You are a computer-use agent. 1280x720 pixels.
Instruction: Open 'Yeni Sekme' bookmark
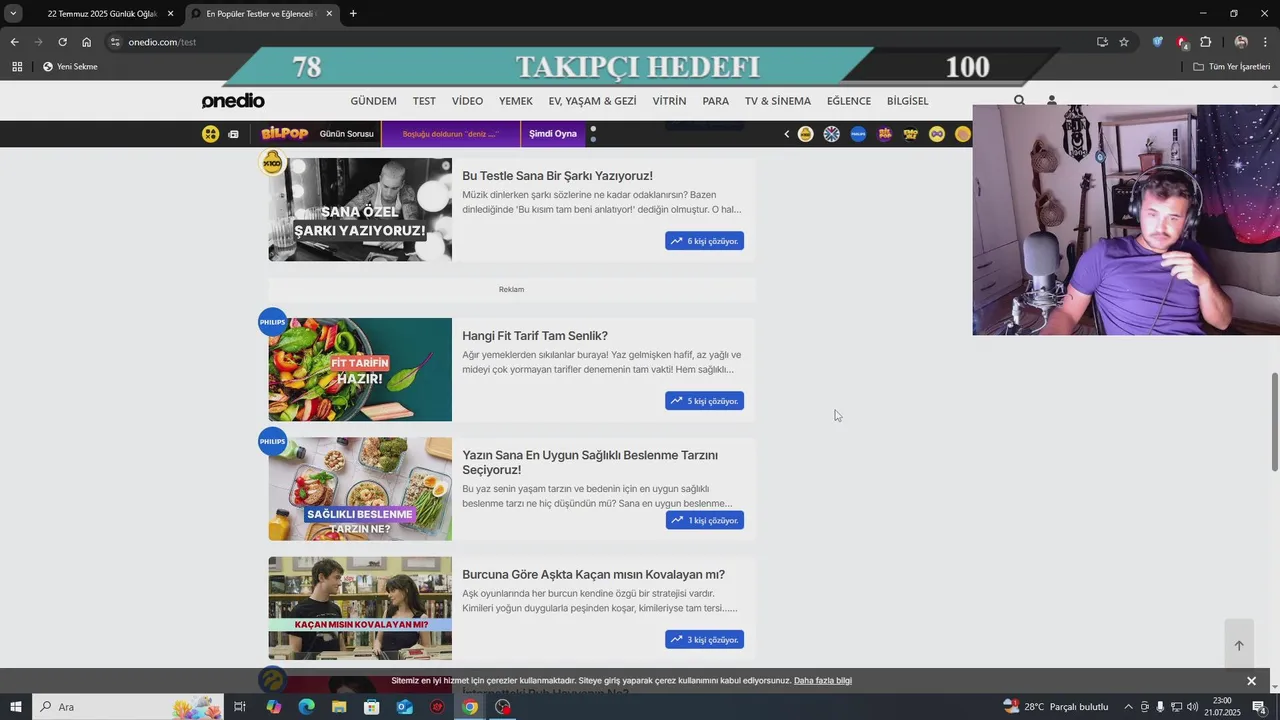(70, 67)
